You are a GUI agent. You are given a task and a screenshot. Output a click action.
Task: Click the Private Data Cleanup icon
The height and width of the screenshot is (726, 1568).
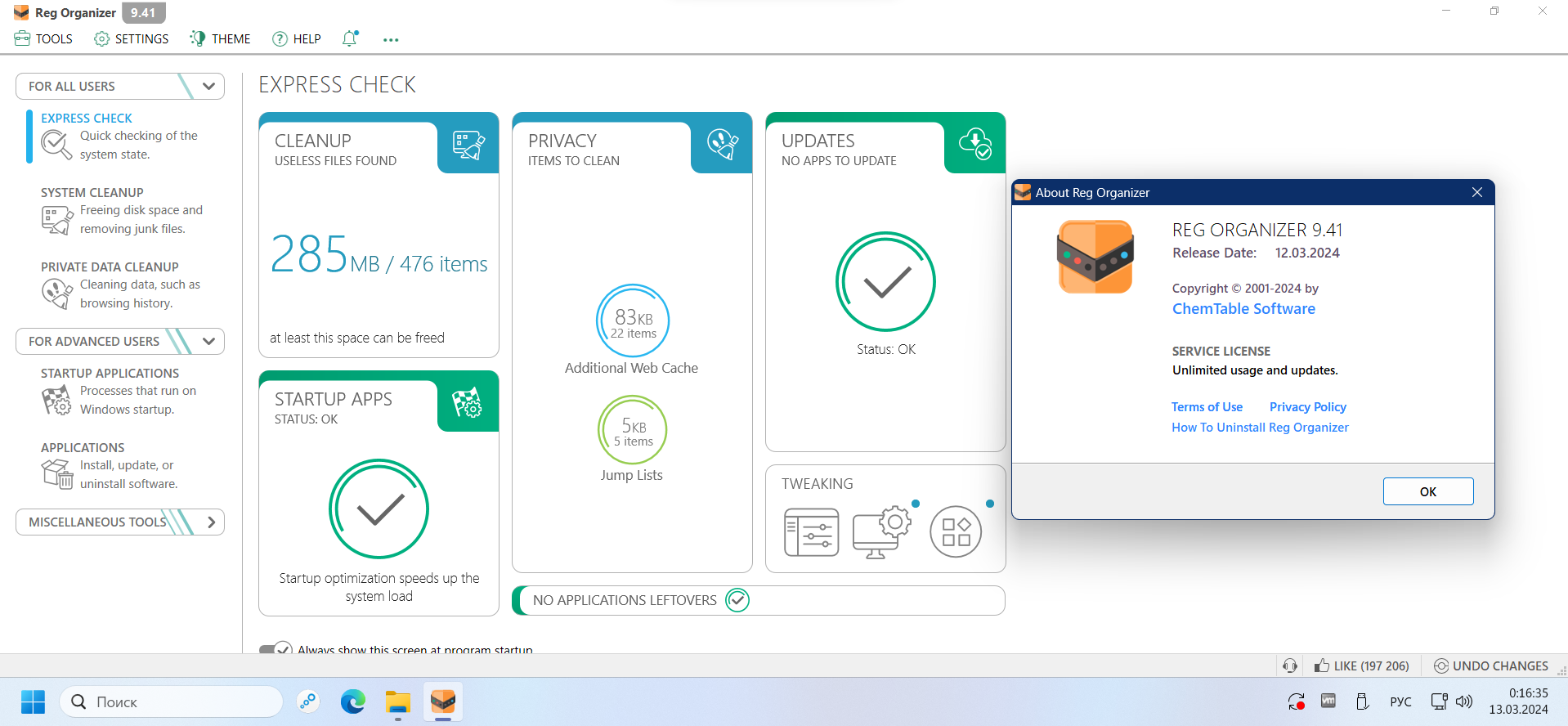pyautogui.click(x=56, y=294)
